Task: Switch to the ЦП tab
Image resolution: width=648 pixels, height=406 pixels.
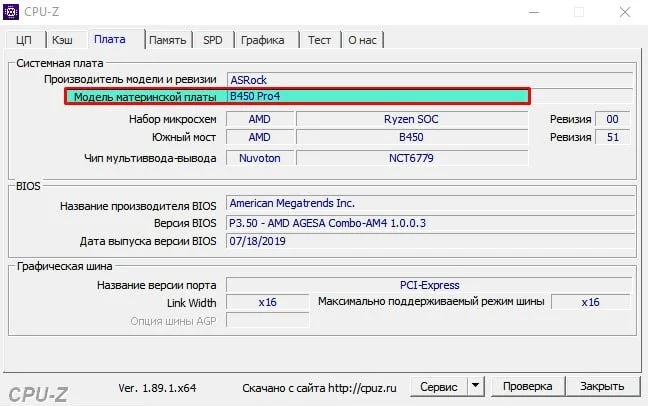Action: pos(24,40)
